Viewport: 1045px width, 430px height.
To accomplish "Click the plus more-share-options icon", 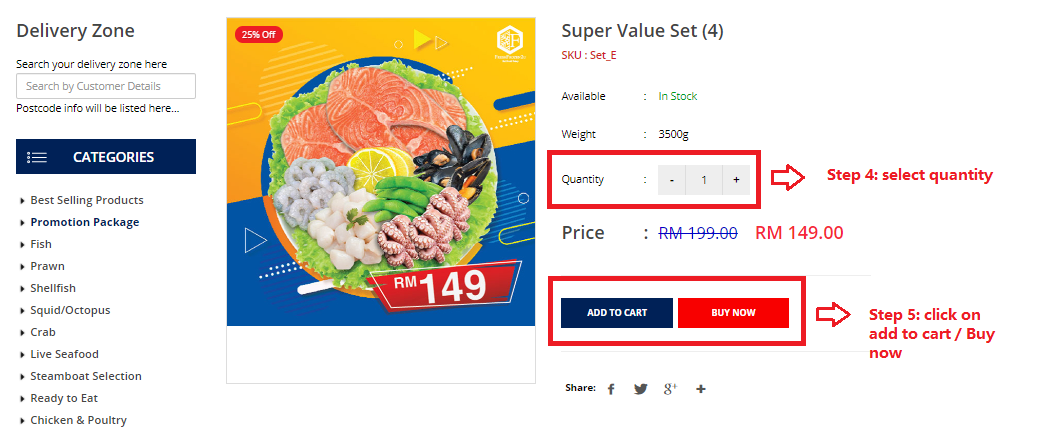I will (701, 389).
